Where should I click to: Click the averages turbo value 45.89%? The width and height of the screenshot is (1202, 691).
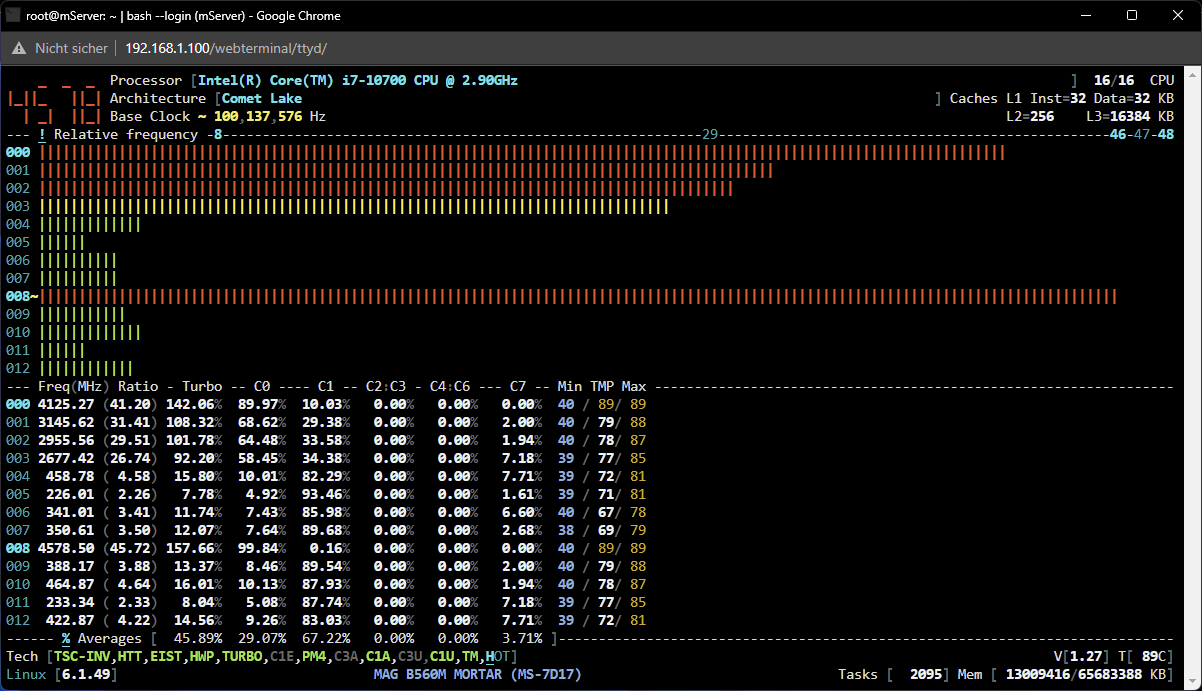coord(198,638)
